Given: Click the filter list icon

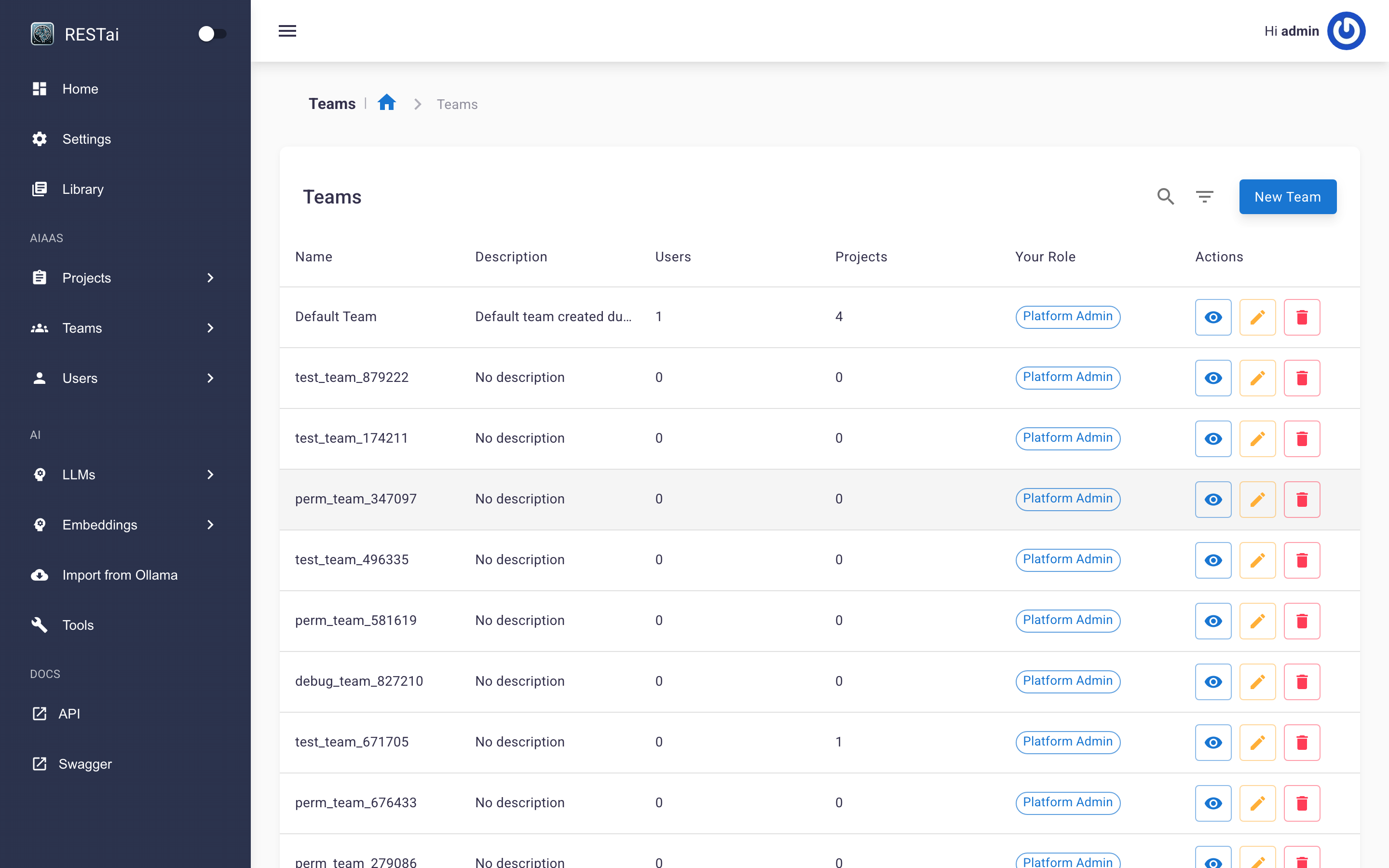Looking at the screenshot, I should click(1204, 197).
